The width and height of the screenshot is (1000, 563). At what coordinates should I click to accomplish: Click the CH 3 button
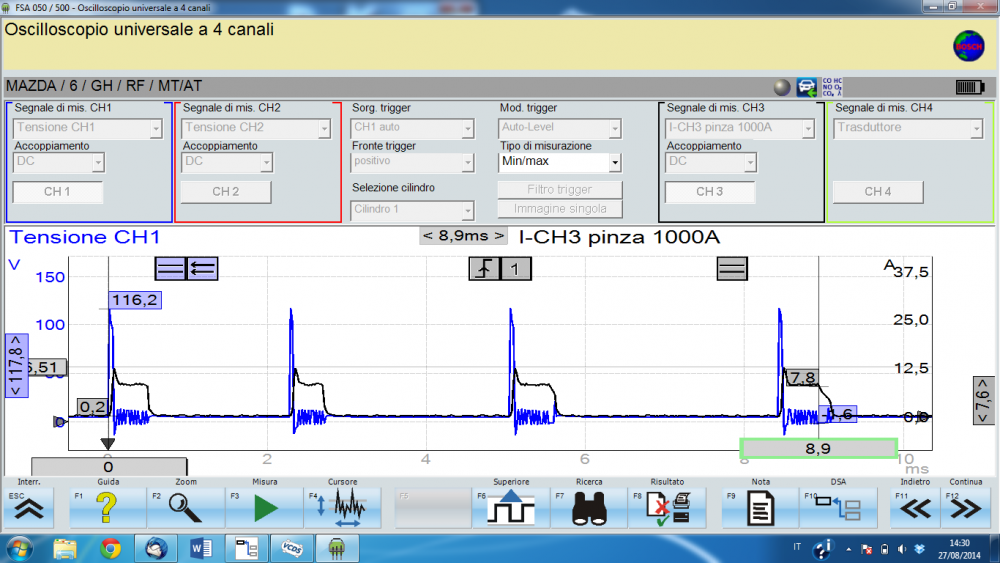710,192
